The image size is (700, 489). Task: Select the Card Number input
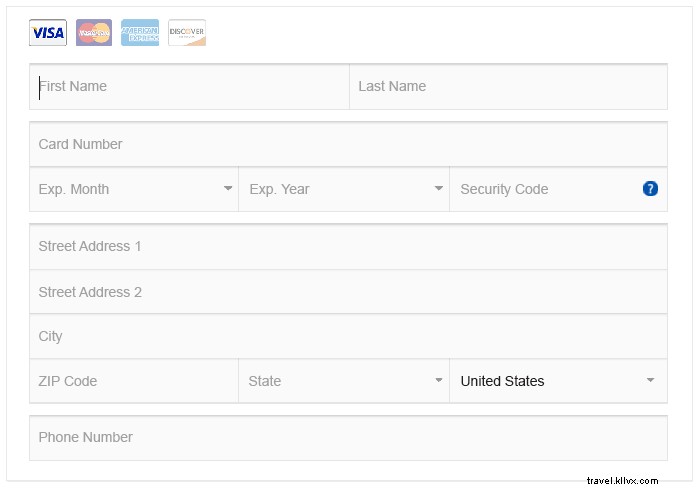(x=348, y=144)
